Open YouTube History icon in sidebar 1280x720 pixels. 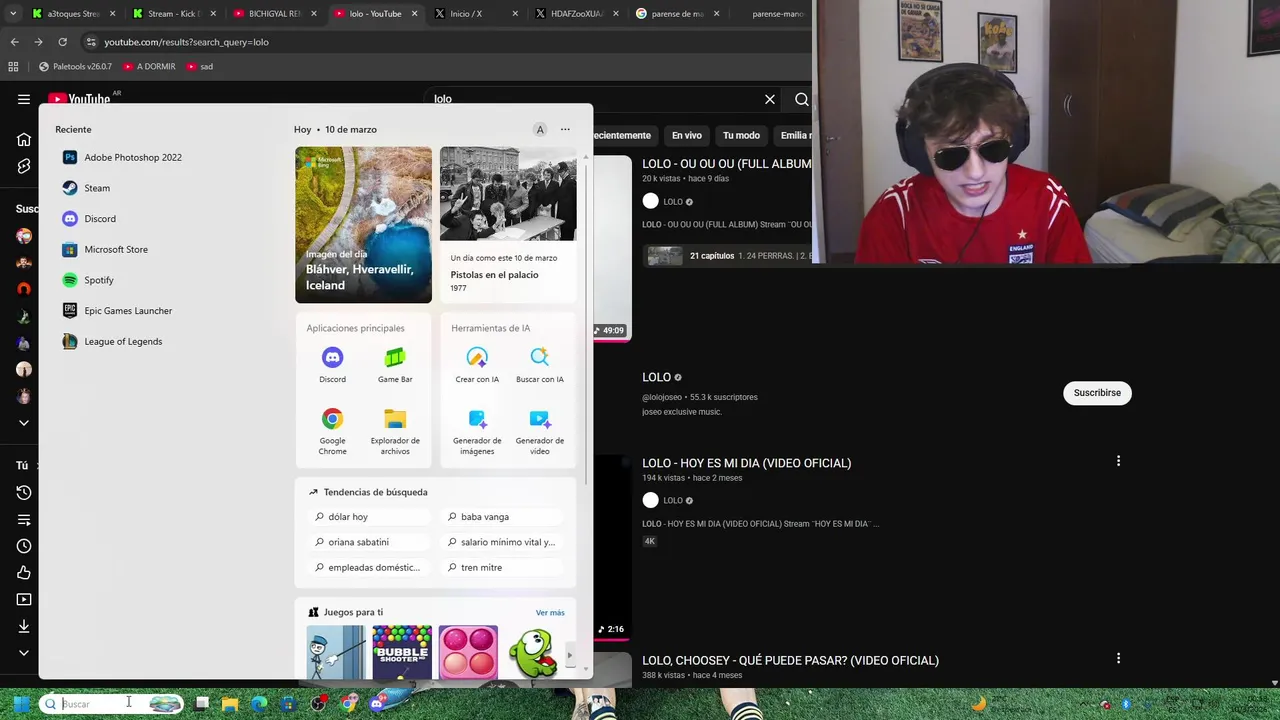coord(24,493)
